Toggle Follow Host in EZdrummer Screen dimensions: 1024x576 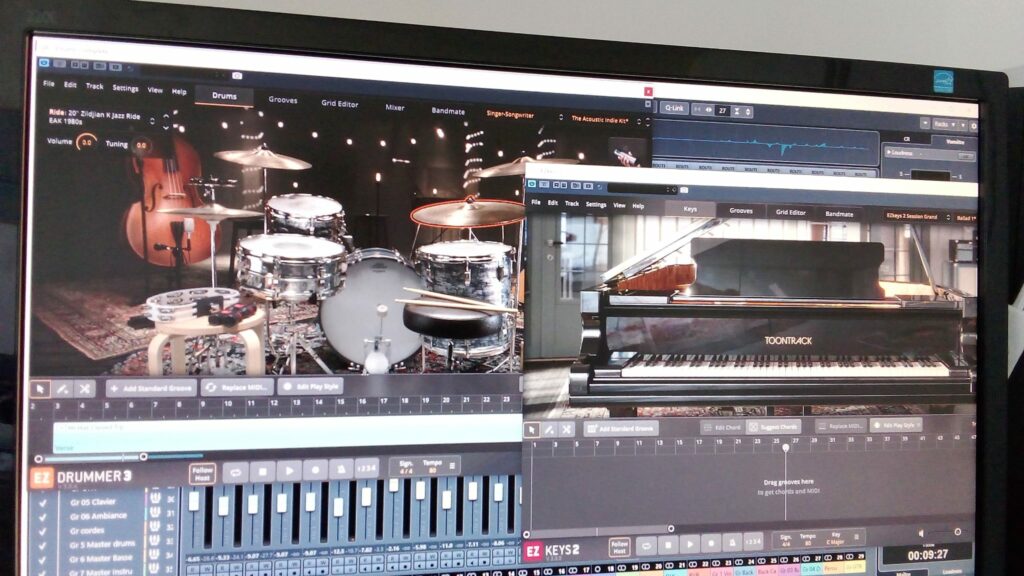pos(202,473)
